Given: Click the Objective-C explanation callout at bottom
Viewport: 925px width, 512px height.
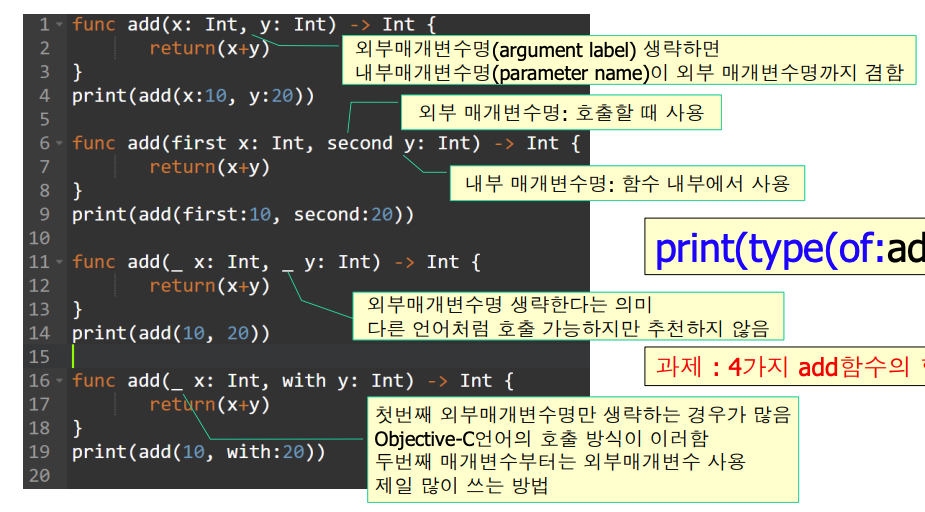Looking at the screenshot, I should coord(581,450).
